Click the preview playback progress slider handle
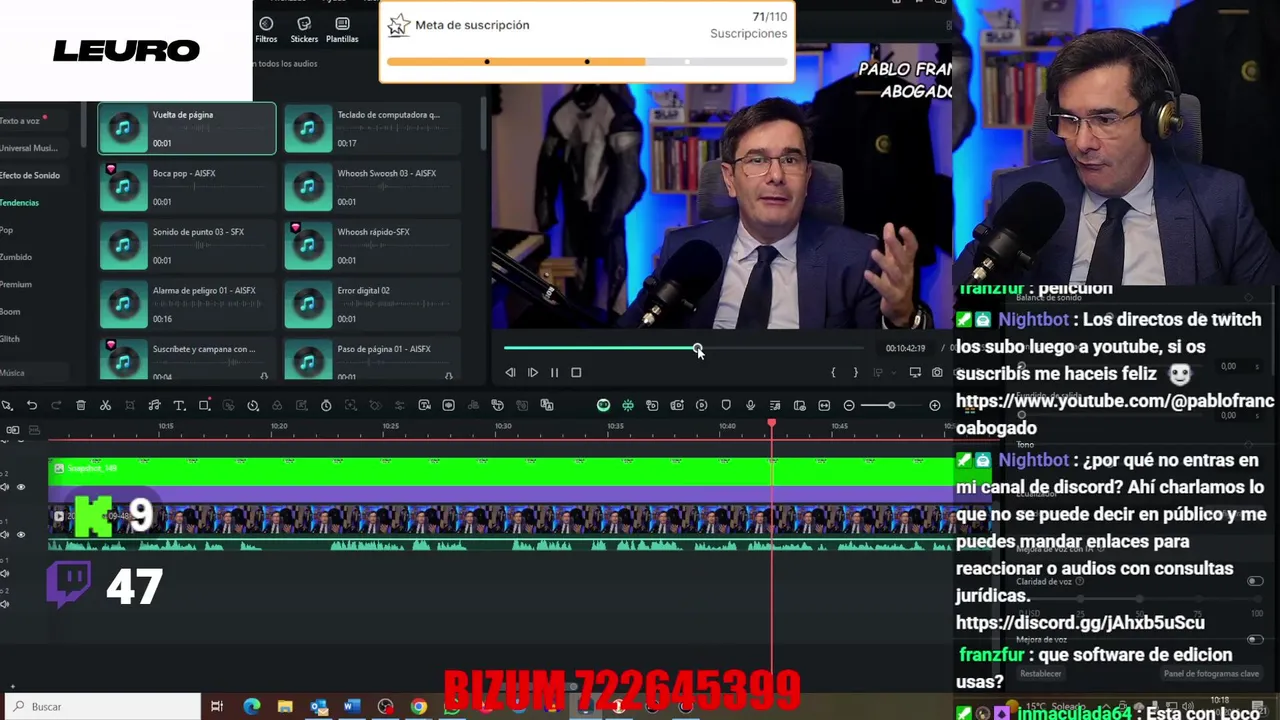This screenshot has height=720, width=1280. 698,348
